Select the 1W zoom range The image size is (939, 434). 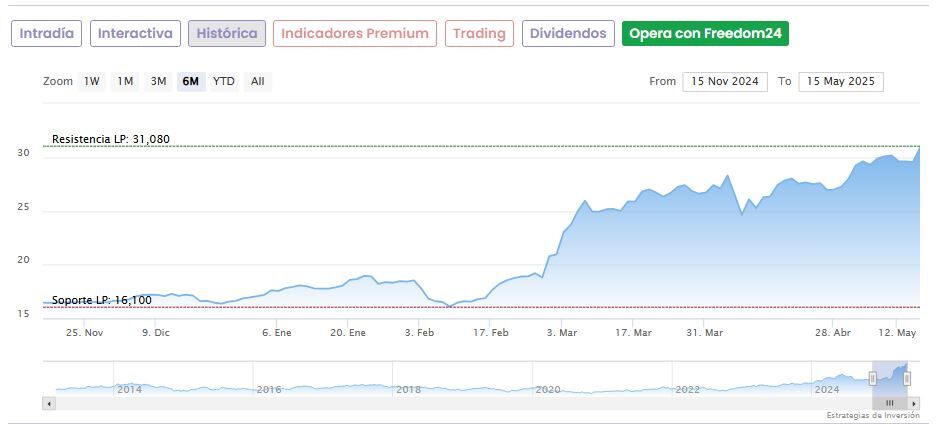coord(92,82)
